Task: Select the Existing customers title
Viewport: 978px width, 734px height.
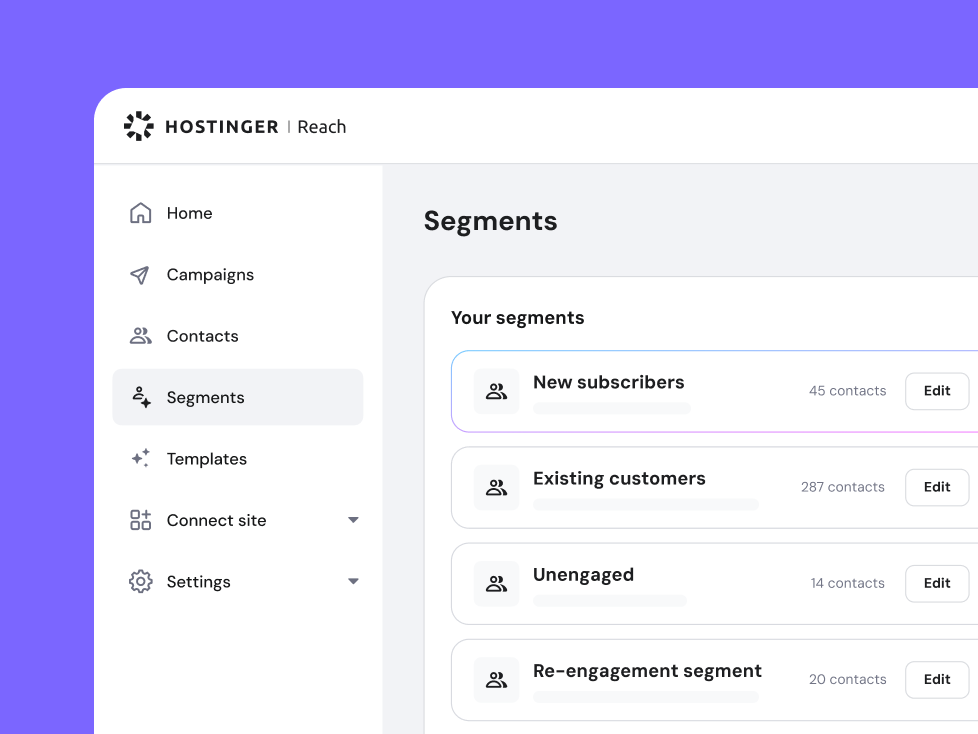Action: click(x=619, y=478)
